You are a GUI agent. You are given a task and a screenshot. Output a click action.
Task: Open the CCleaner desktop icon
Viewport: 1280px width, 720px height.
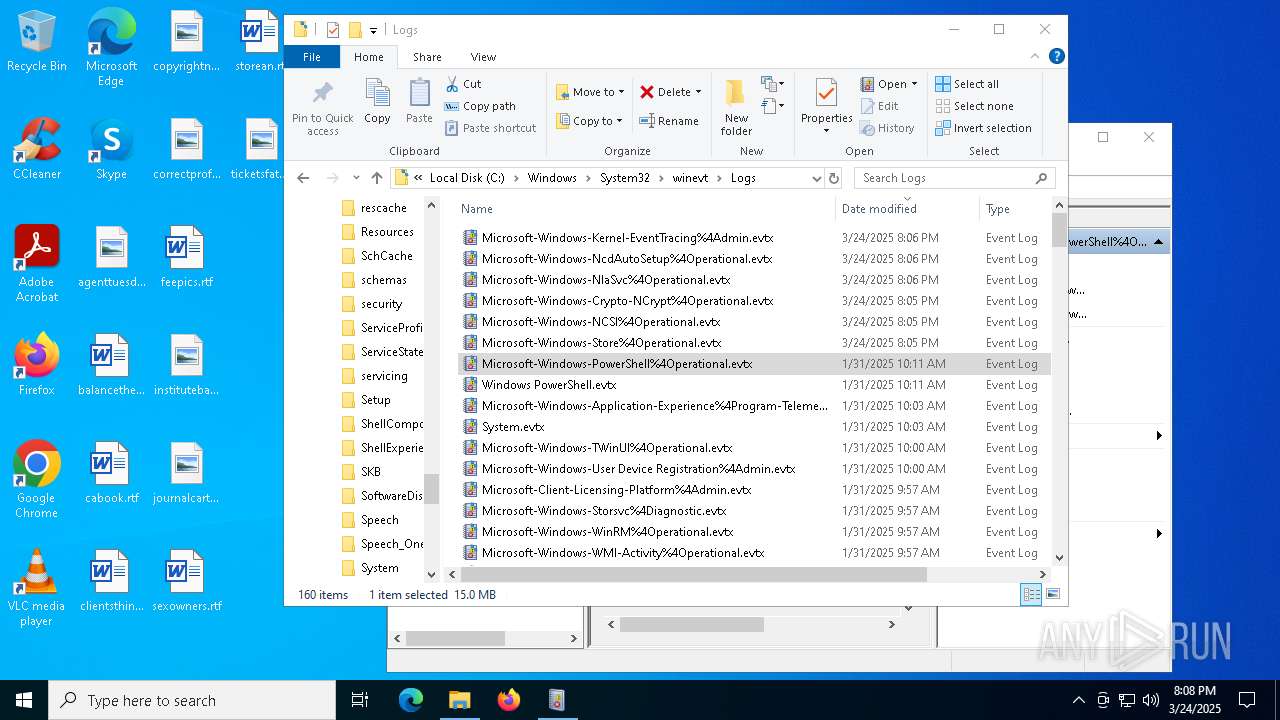tap(37, 150)
